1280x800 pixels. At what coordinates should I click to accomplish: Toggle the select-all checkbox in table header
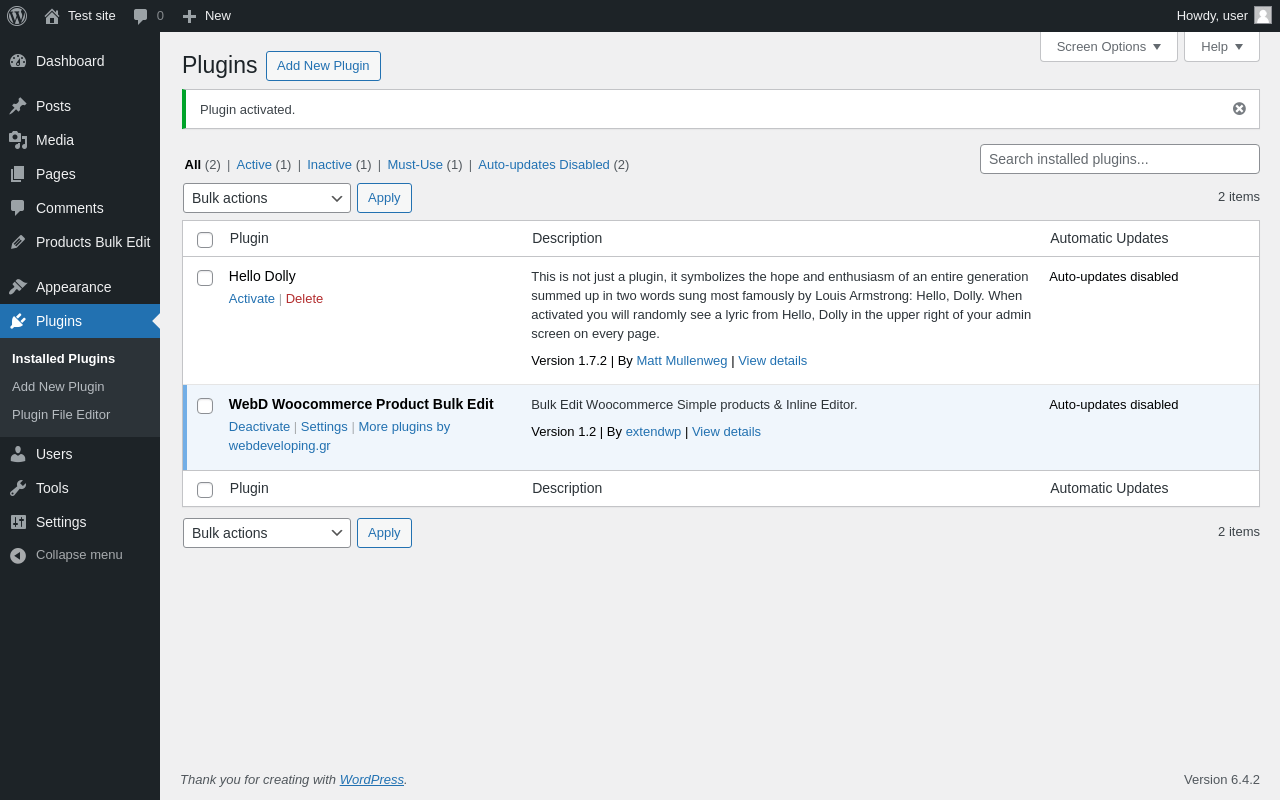(x=205, y=240)
